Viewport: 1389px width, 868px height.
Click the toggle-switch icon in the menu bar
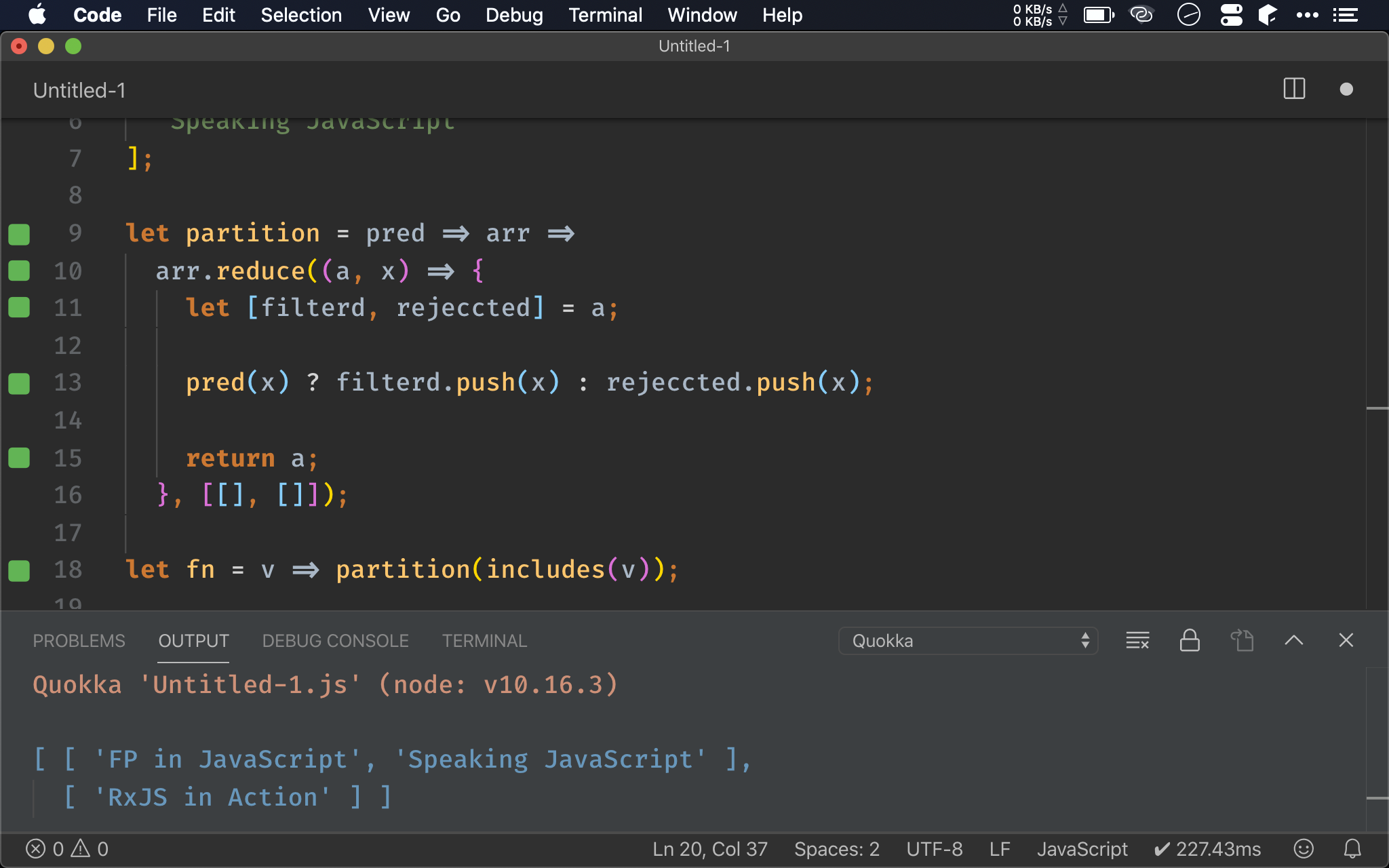1231,14
